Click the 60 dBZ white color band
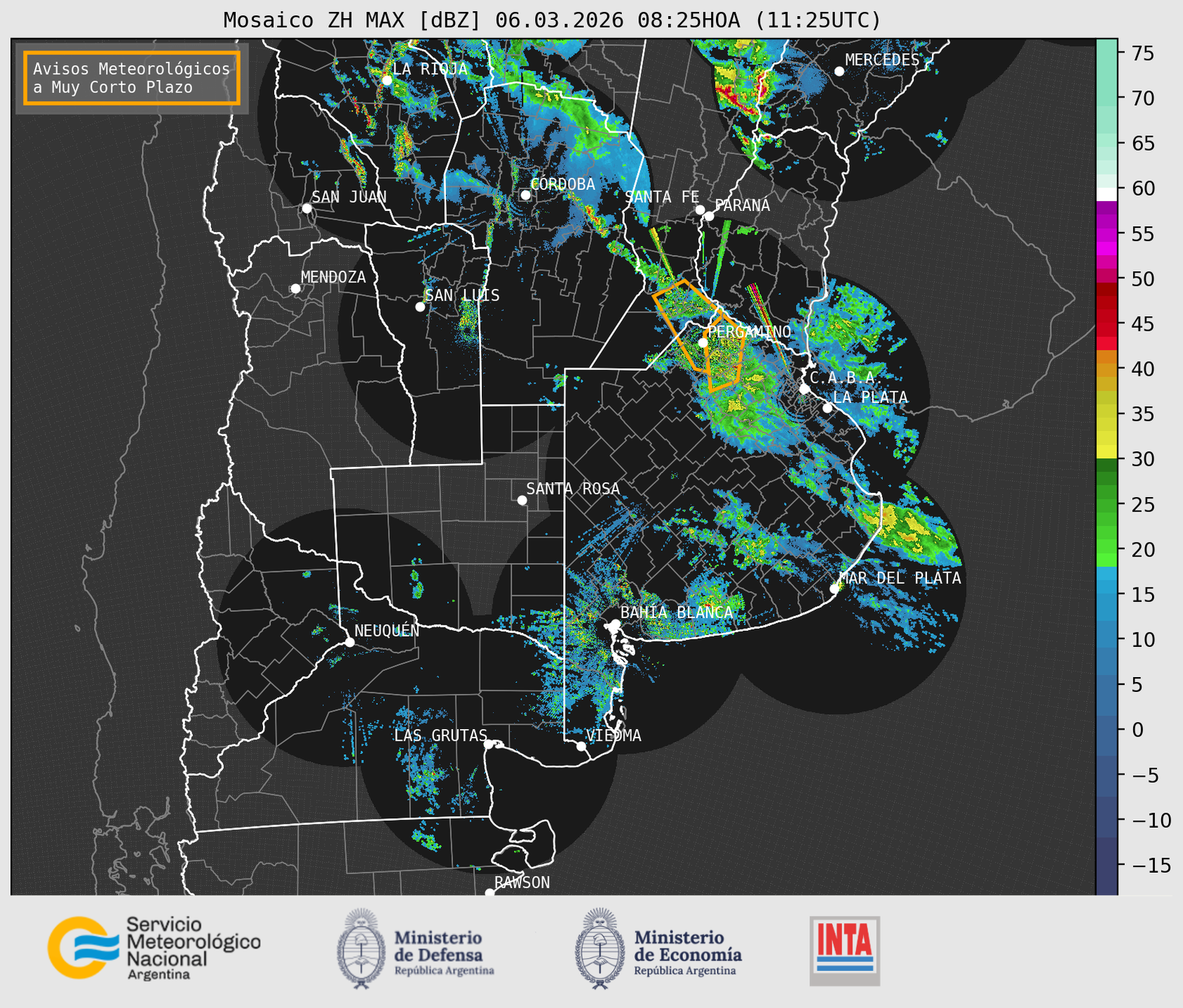Viewport: 1183px width, 1008px height. coord(1107,194)
